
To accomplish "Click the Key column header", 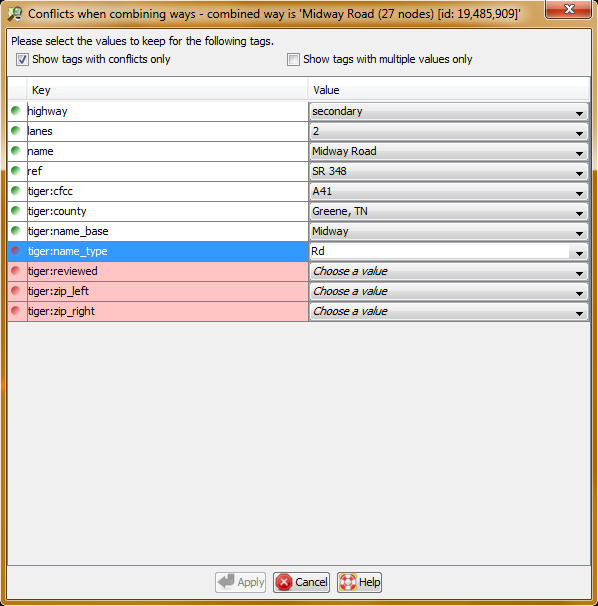I will (x=167, y=90).
